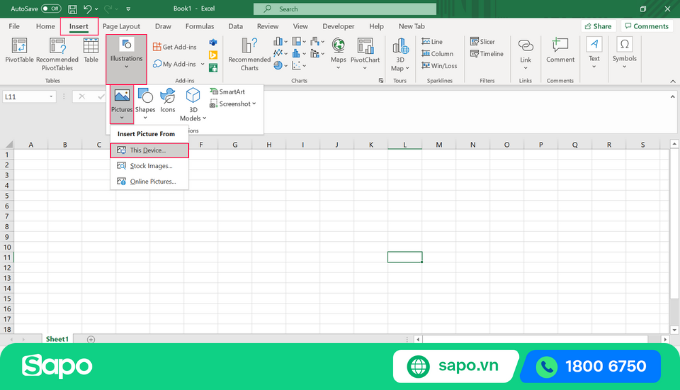Insert a Column sparkline
The width and height of the screenshot is (680, 390).
click(438, 53)
